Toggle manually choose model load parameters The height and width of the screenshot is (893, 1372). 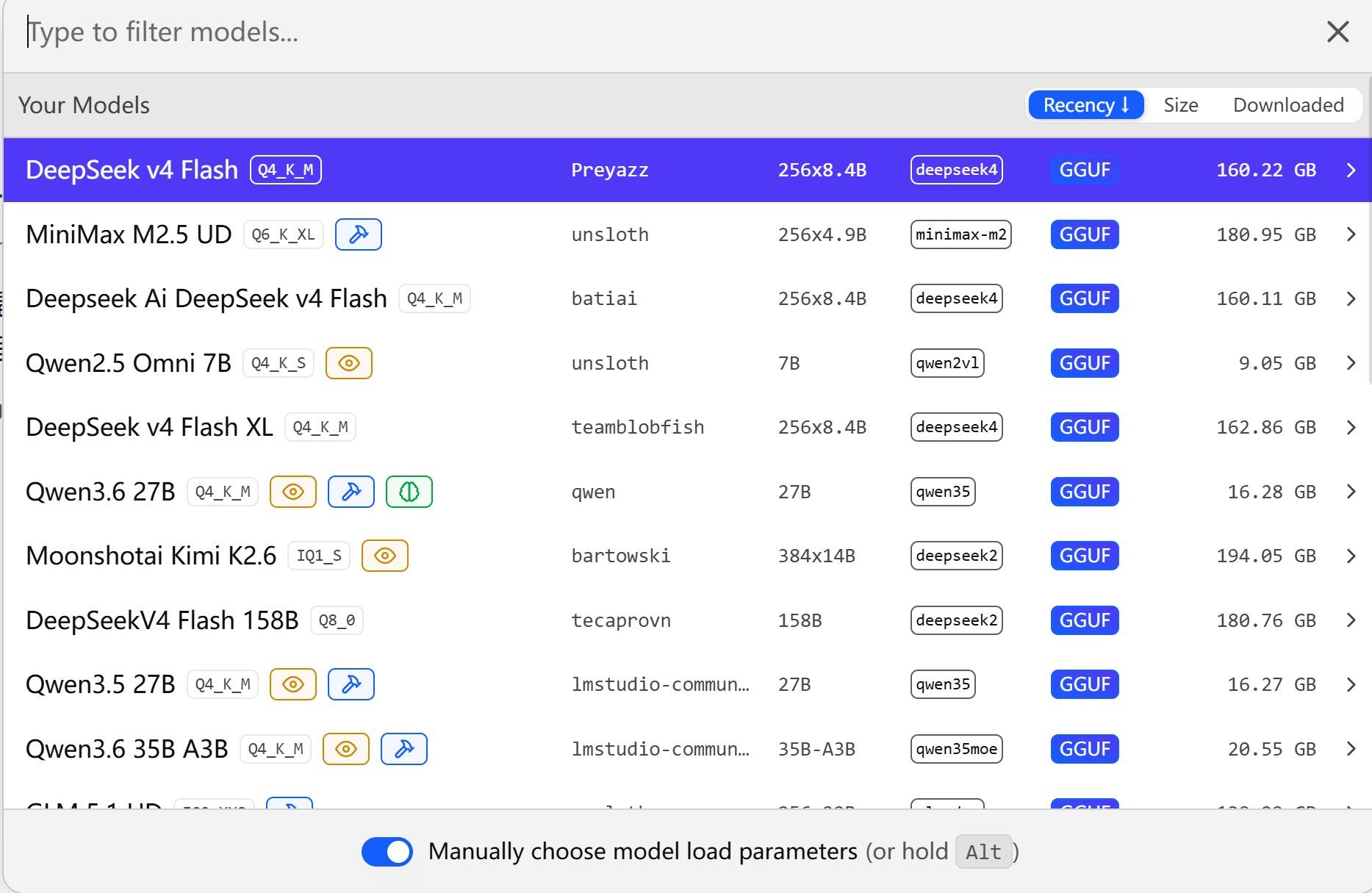pyautogui.click(x=387, y=852)
